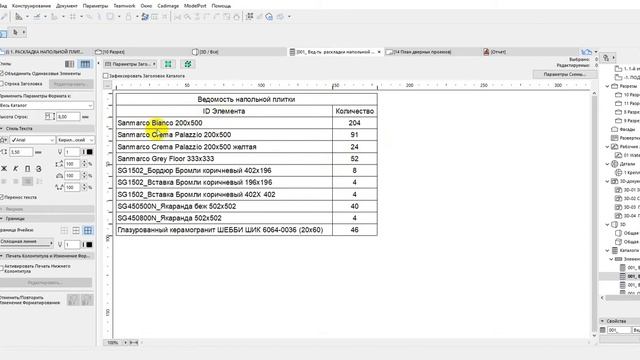Toggle underline text style
640x360 pixels.
[x=27, y=169]
